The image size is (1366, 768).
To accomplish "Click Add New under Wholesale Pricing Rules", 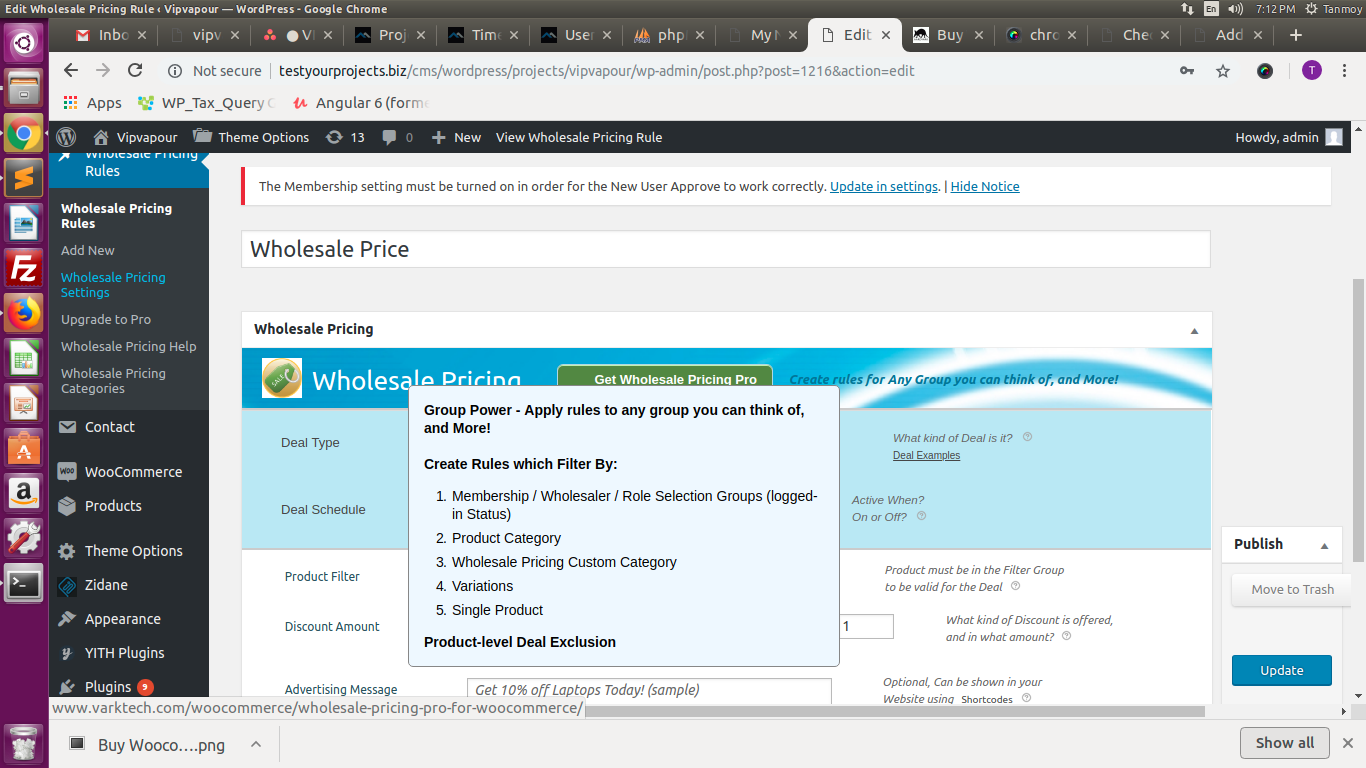I will pyautogui.click(x=88, y=250).
